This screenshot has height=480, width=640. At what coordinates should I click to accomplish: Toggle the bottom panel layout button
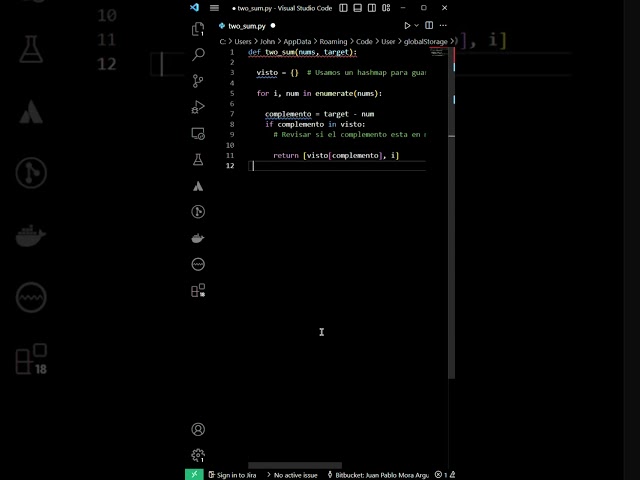(x=358, y=8)
